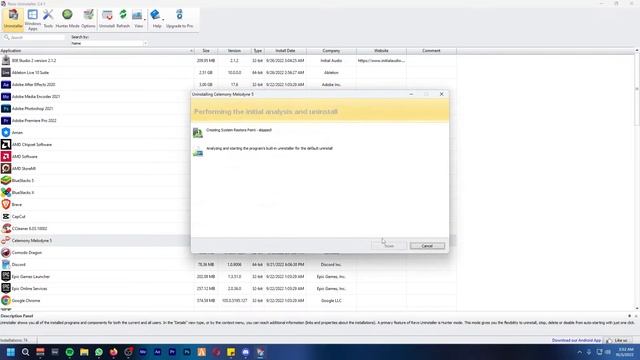Viewport: 640px width, 360px height.
Task: Select the Ableton Live 10 Suite icon
Action: 6,73
